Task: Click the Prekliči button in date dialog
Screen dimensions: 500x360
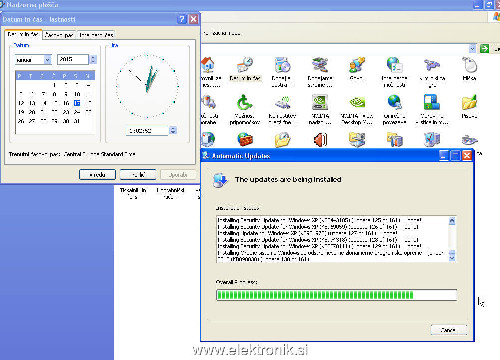Action: [x=138, y=174]
